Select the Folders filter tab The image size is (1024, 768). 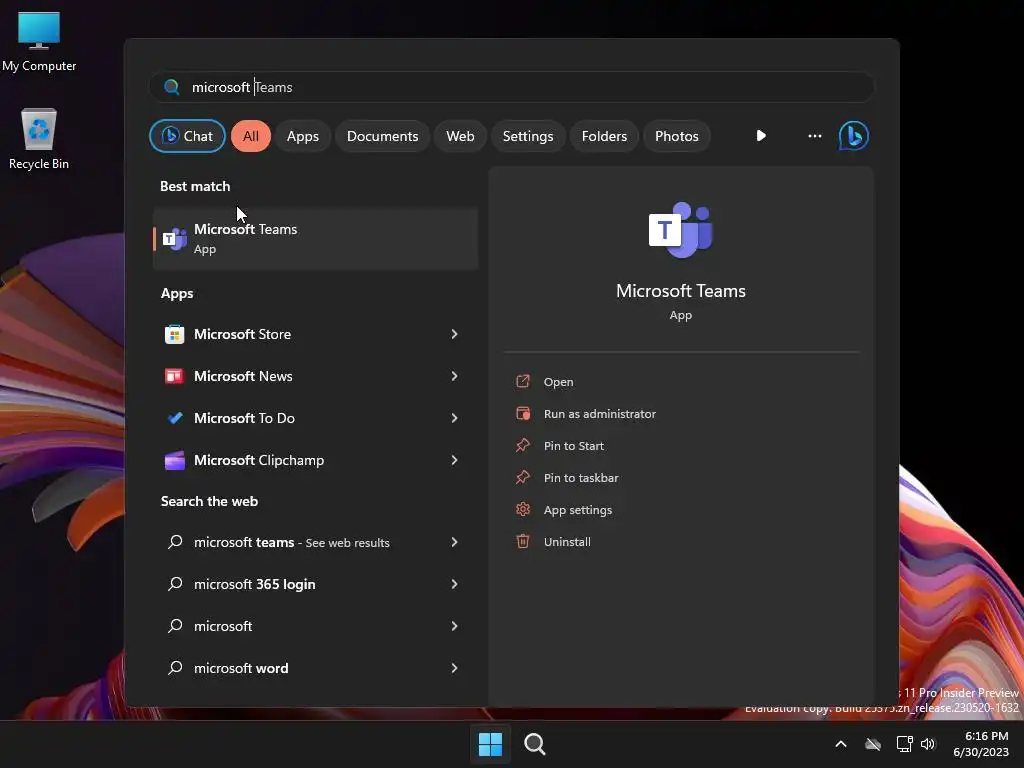click(x=604, y=136)
